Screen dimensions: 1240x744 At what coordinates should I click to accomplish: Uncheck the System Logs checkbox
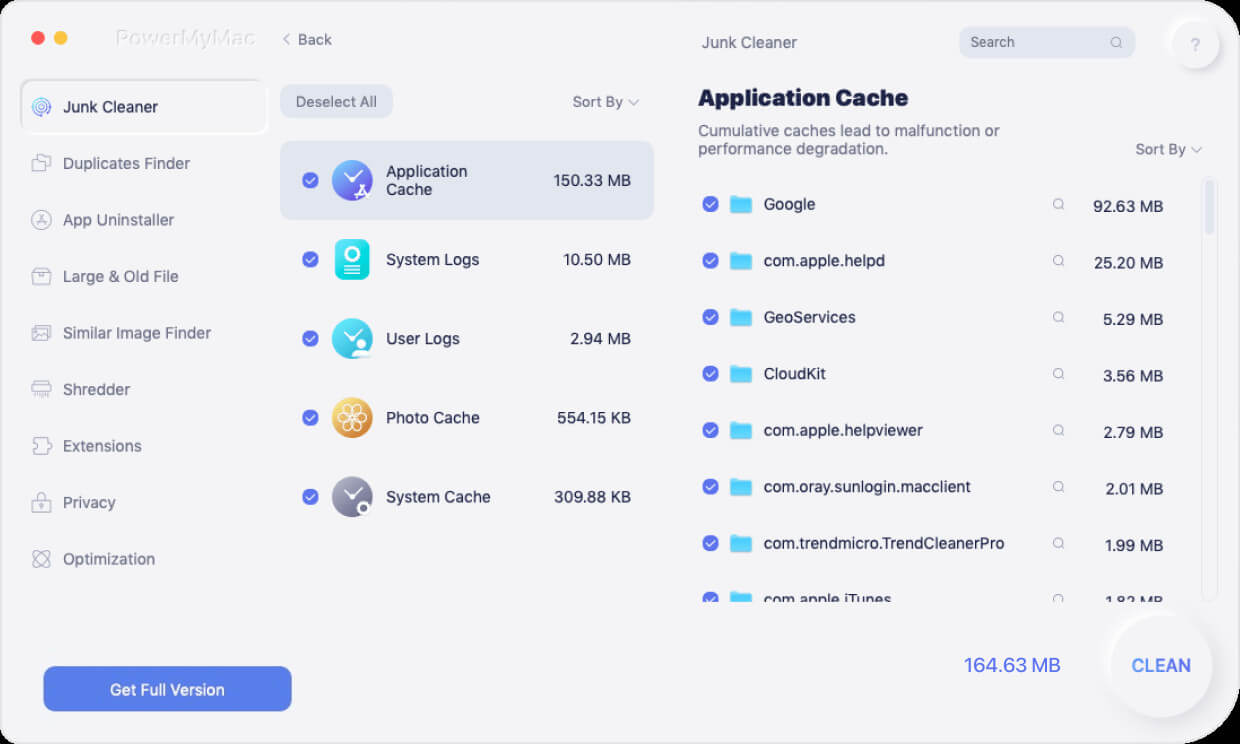click(x=310, y=259)
